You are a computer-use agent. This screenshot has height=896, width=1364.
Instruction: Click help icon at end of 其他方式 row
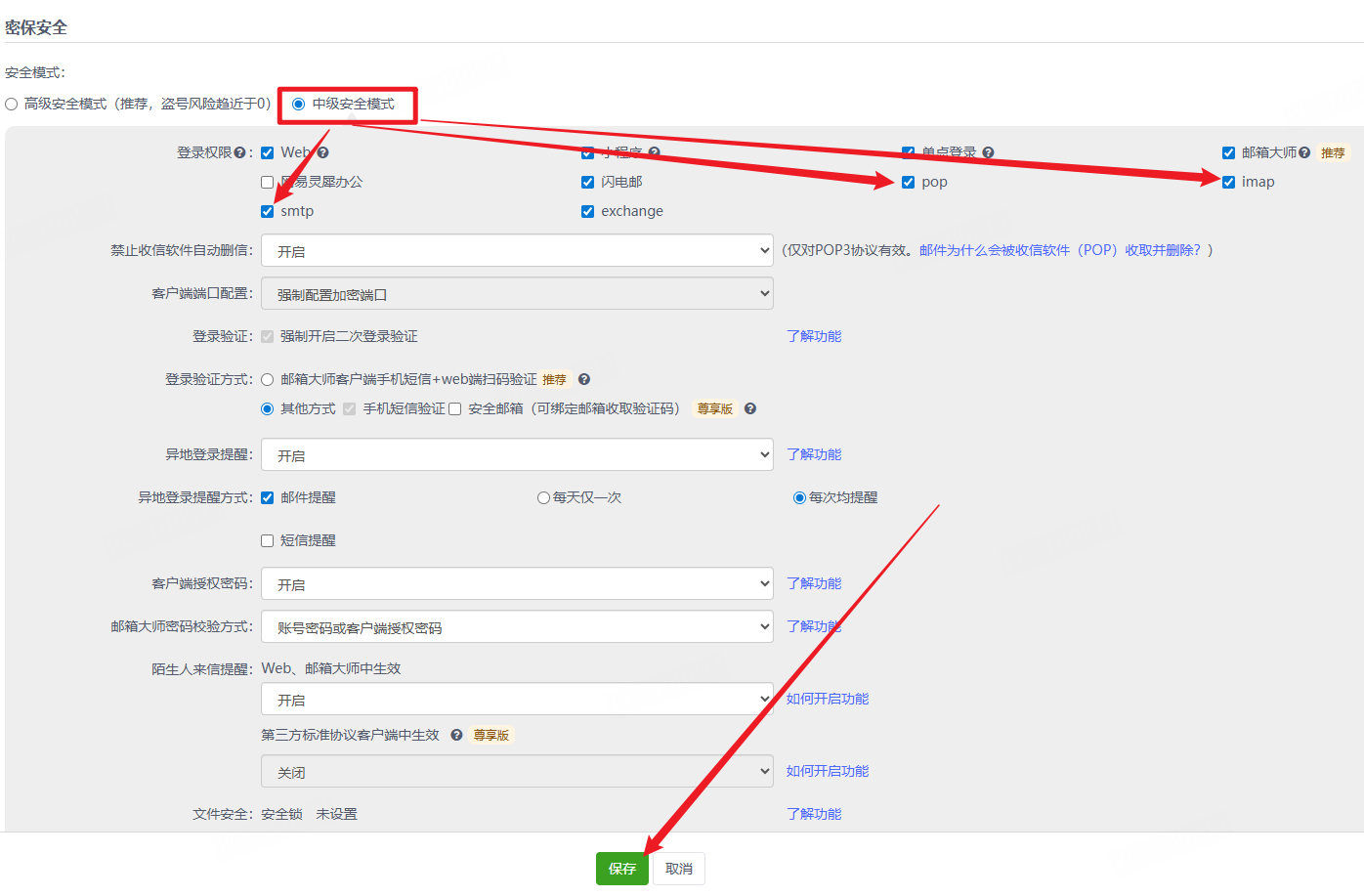[x=750, y=408]
